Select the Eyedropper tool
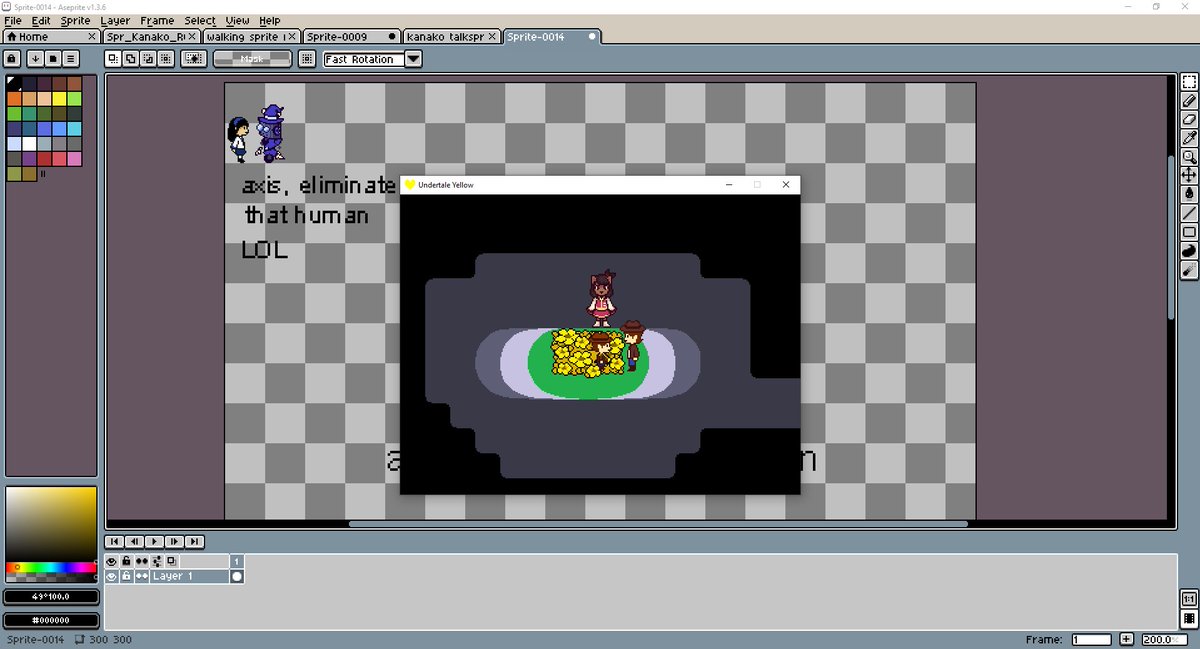This screenshot has width=1200, height=649. click(x=1189, y=138)
